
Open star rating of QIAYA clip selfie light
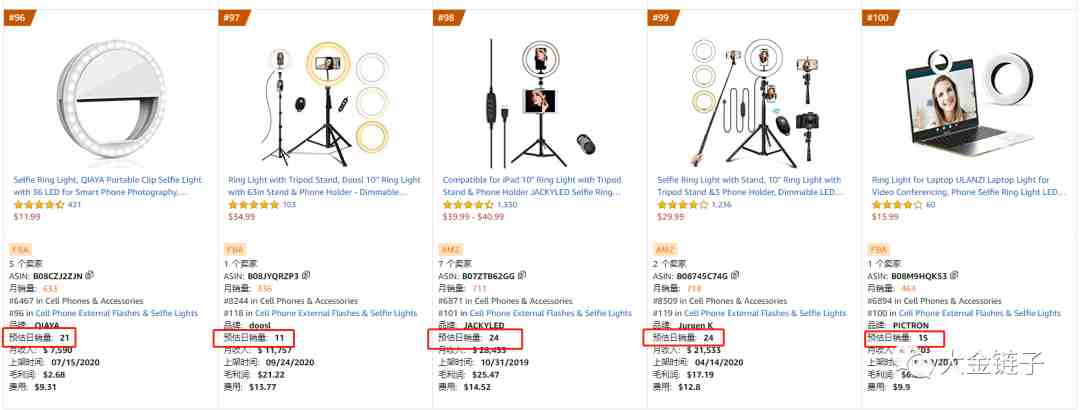coord(39,205)
